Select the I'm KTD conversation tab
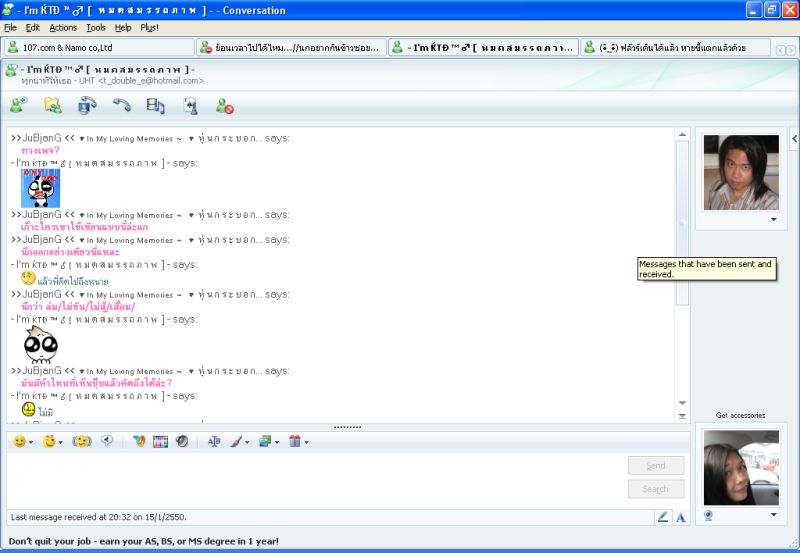 484,47
